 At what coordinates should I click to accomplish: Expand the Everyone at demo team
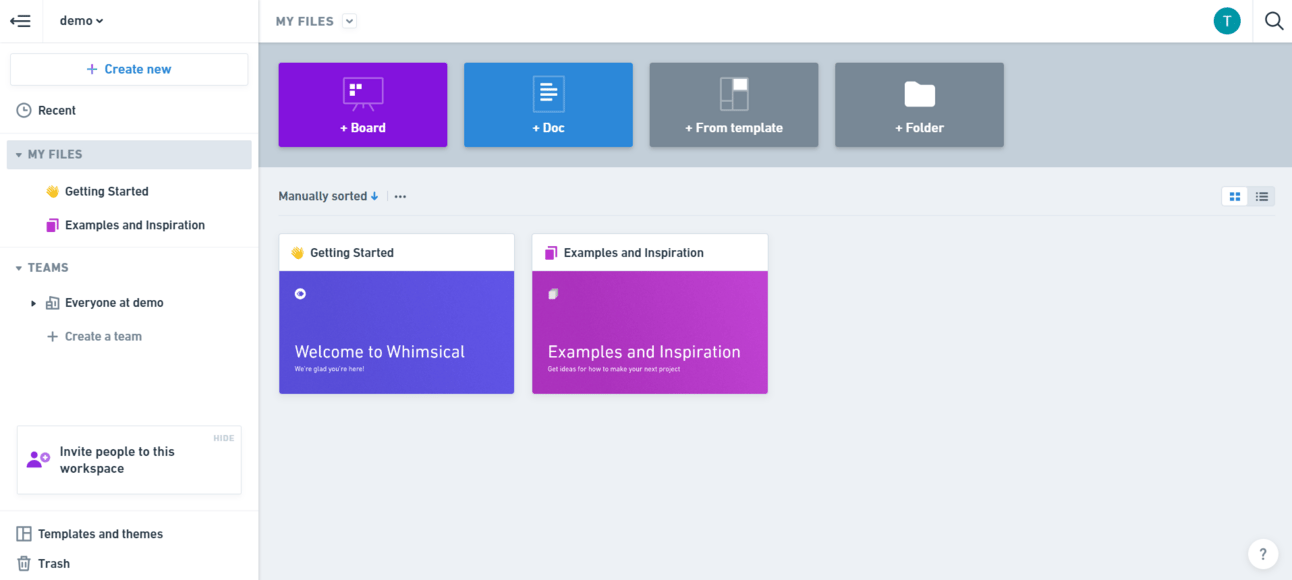point(34,303)
